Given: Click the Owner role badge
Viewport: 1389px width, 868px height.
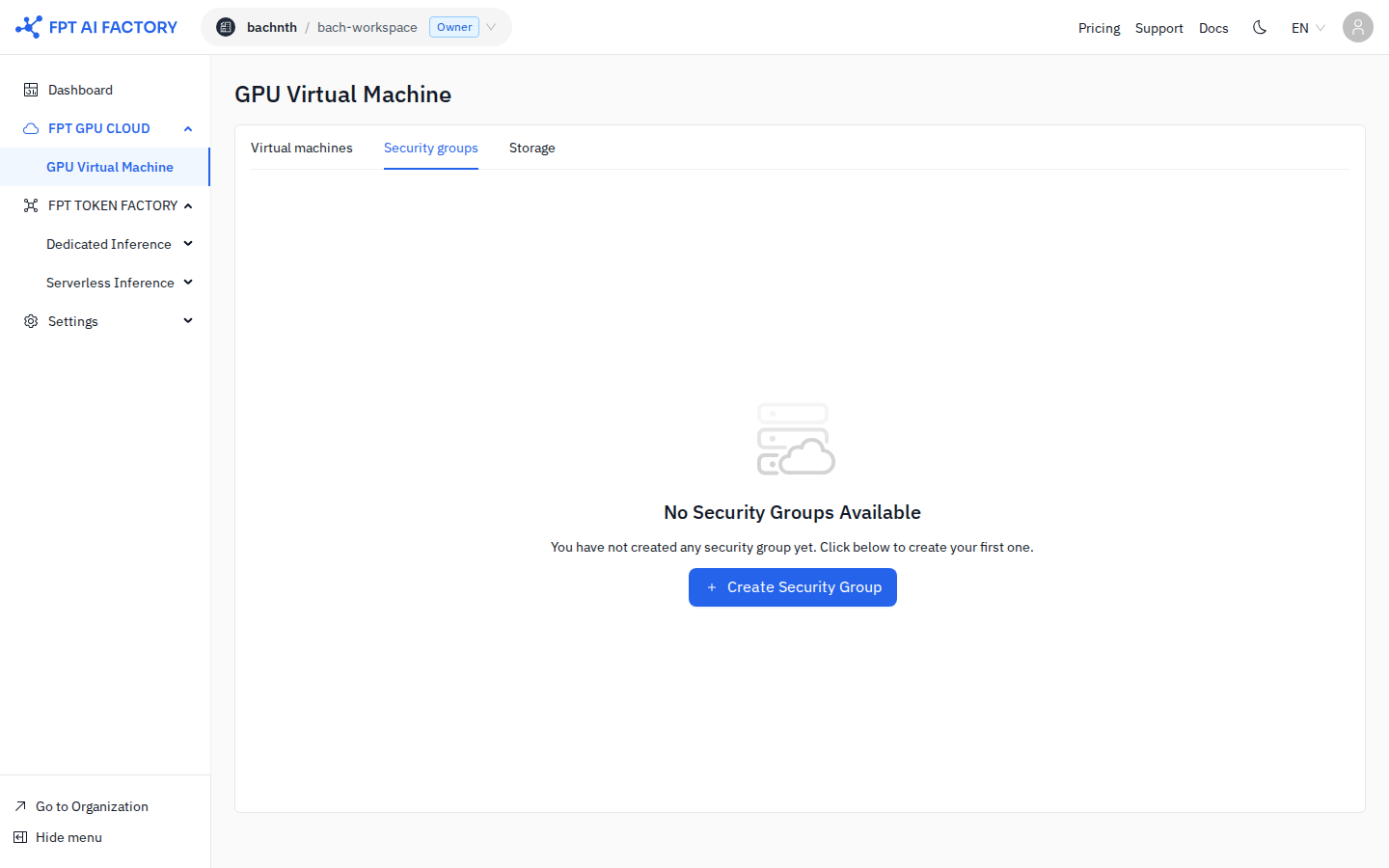Looking at the screenshot, I should pyautogui.click(x=454, y=27).
